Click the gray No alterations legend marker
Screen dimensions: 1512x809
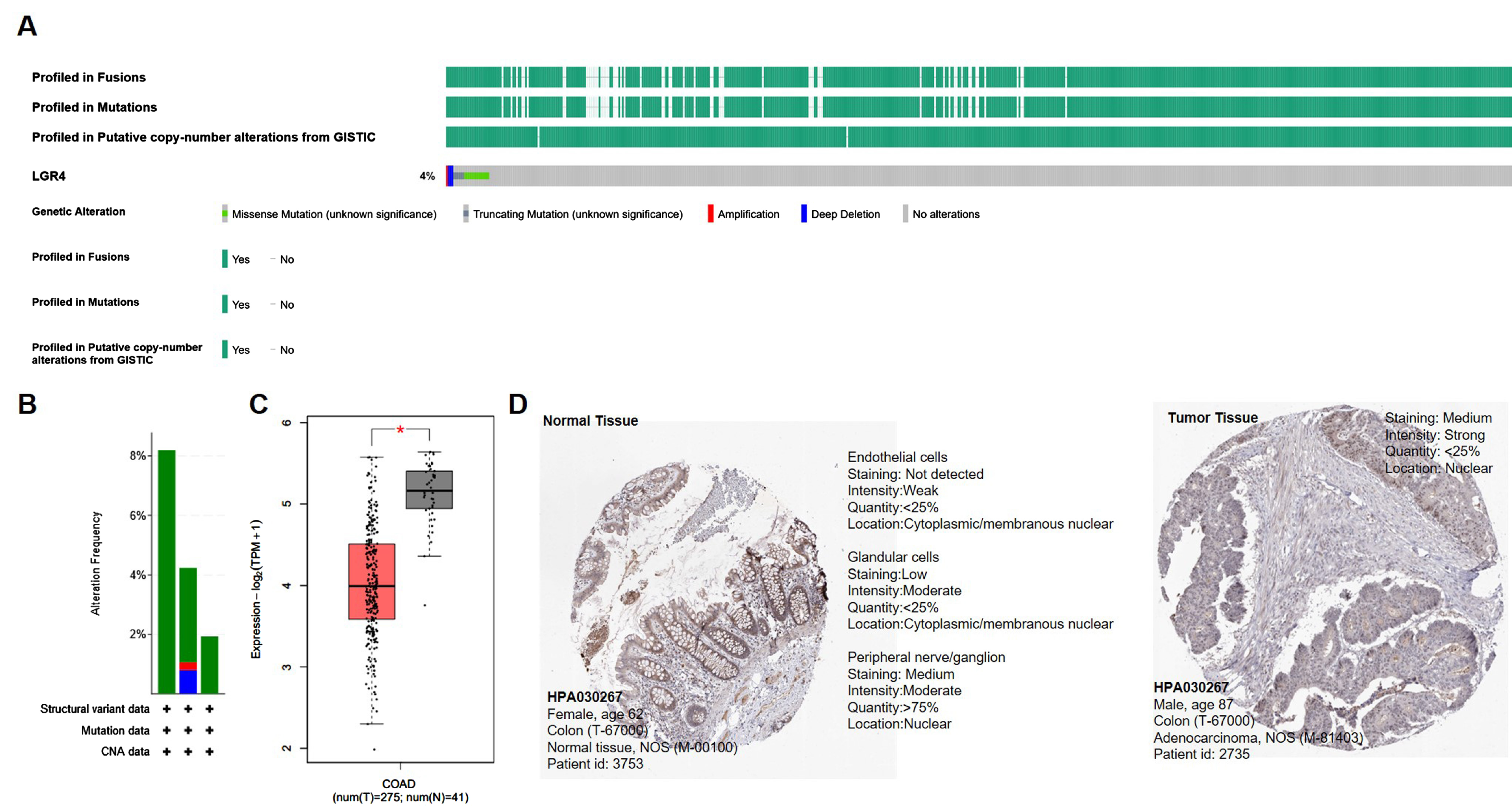coord(905,214)
